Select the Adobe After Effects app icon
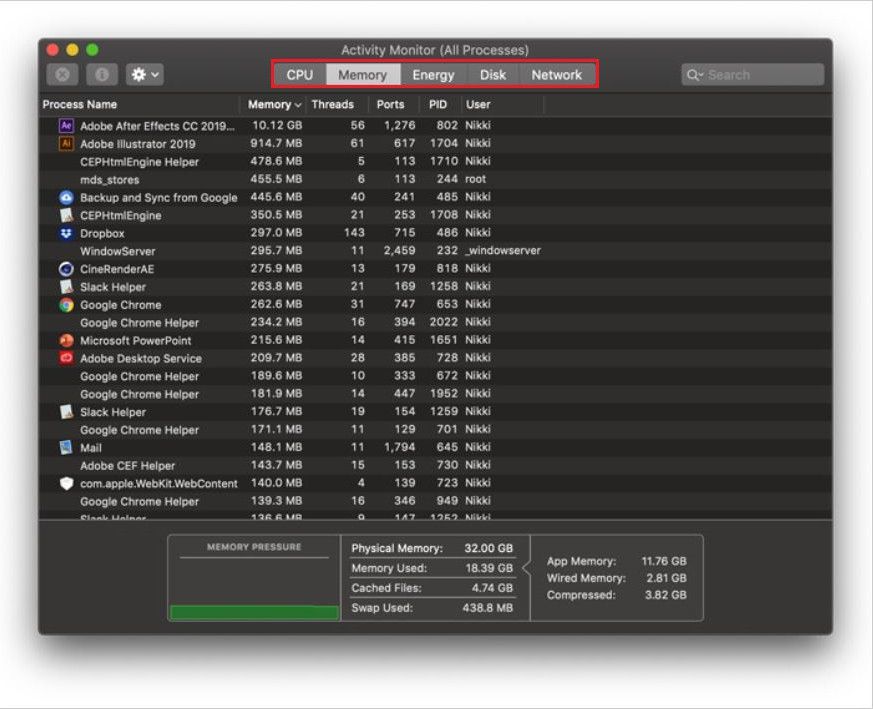The image size is (873, 709). point(66,125)
